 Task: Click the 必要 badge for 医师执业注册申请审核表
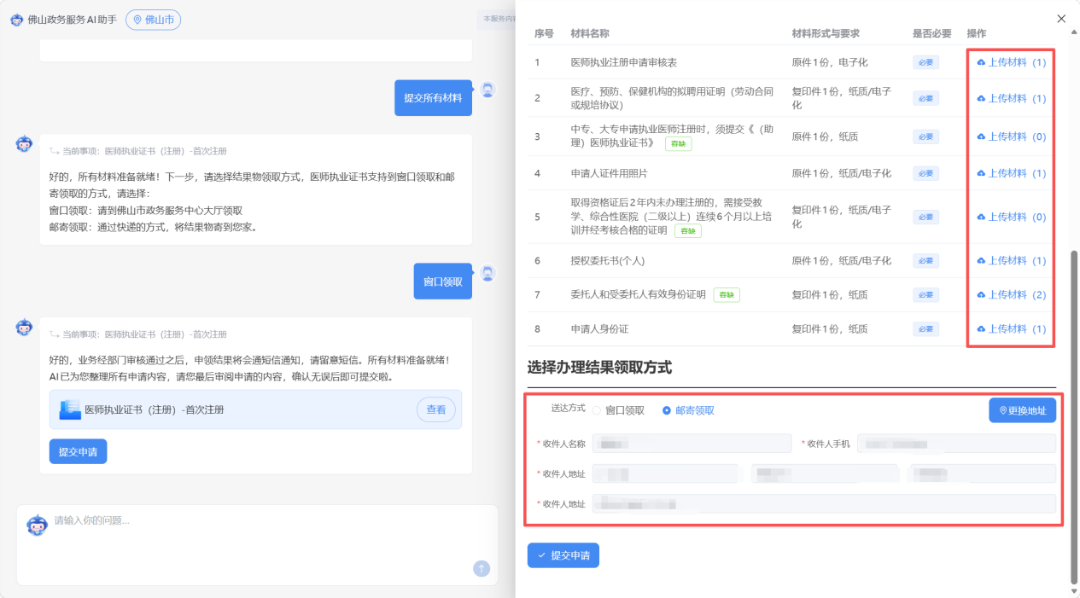click(926, 62)
